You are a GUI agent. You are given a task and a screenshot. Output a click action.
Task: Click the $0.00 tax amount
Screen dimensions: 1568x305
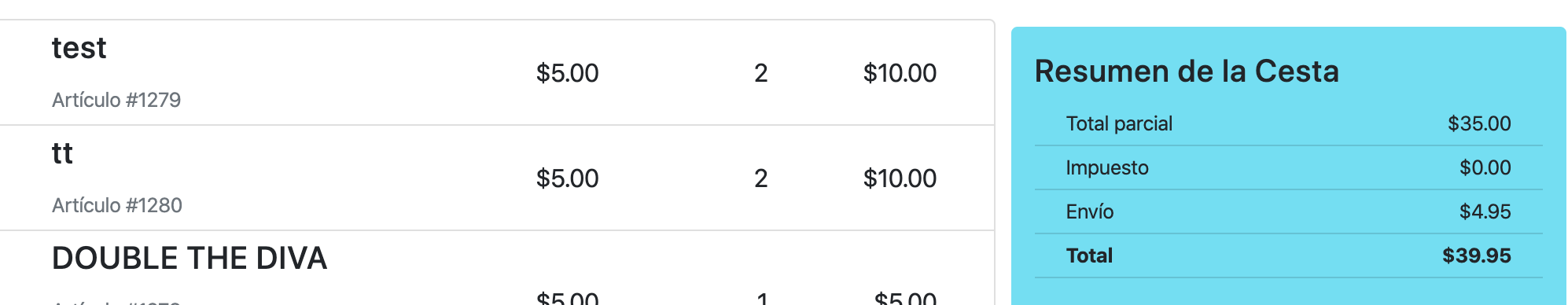point(1485,167)
